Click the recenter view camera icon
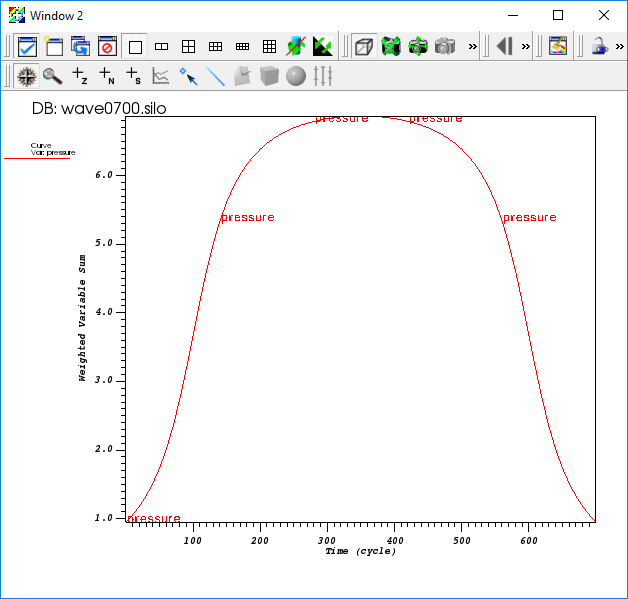This screenshot has width=628, height=599. coord(418,47)
